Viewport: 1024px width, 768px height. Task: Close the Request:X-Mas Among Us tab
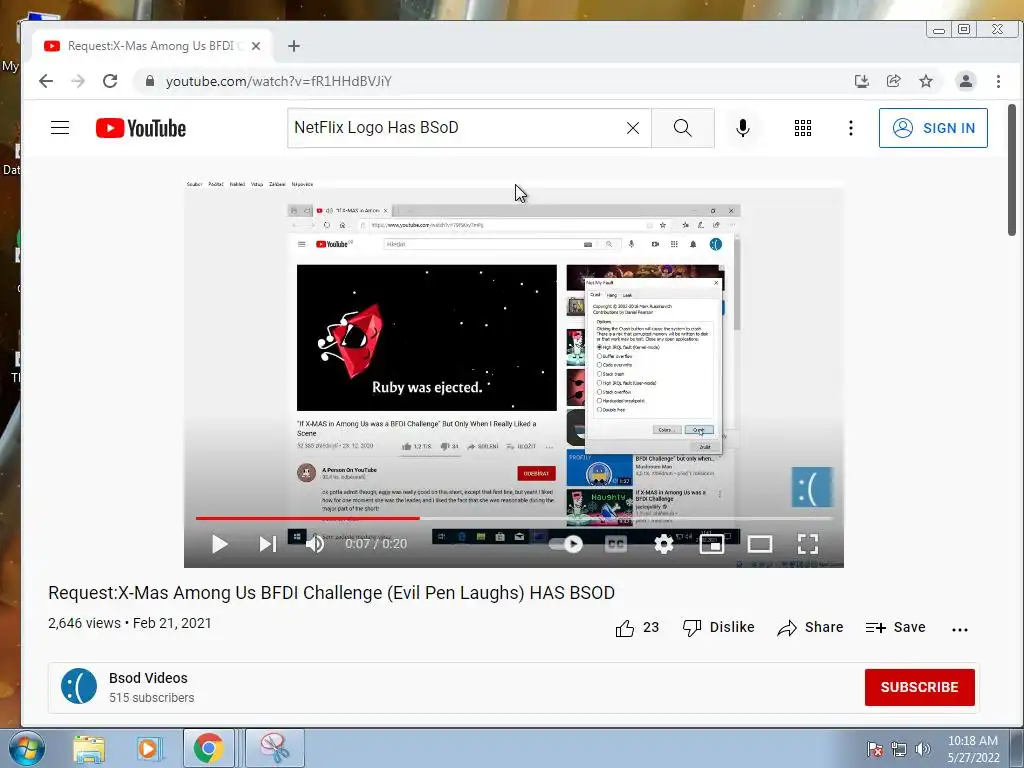pyautogui.click(x=256, y=46)
